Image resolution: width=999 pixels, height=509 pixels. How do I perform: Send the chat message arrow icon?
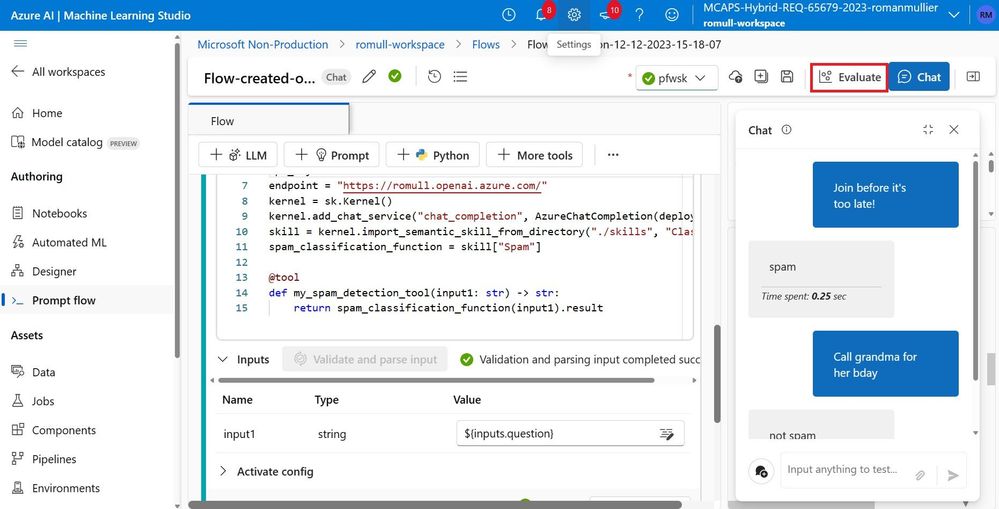click(952, 475)
